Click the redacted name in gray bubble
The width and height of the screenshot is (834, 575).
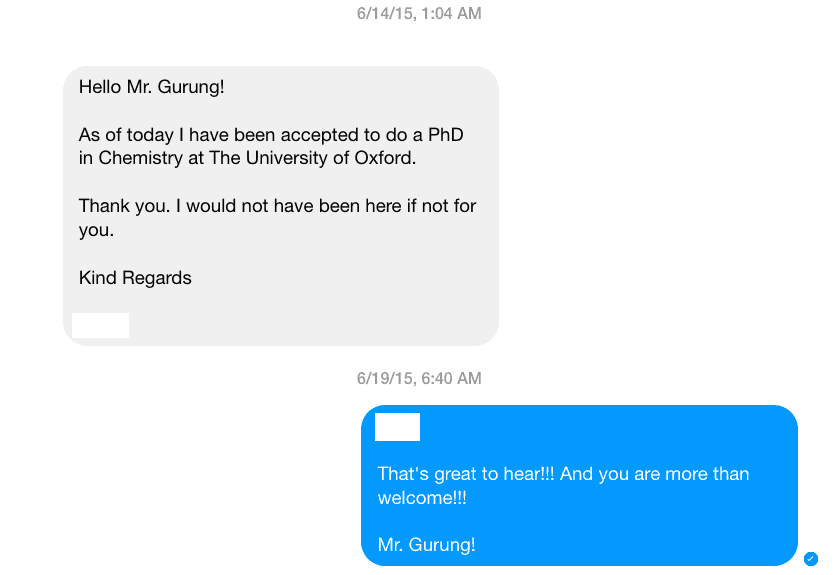click(101, 325)
